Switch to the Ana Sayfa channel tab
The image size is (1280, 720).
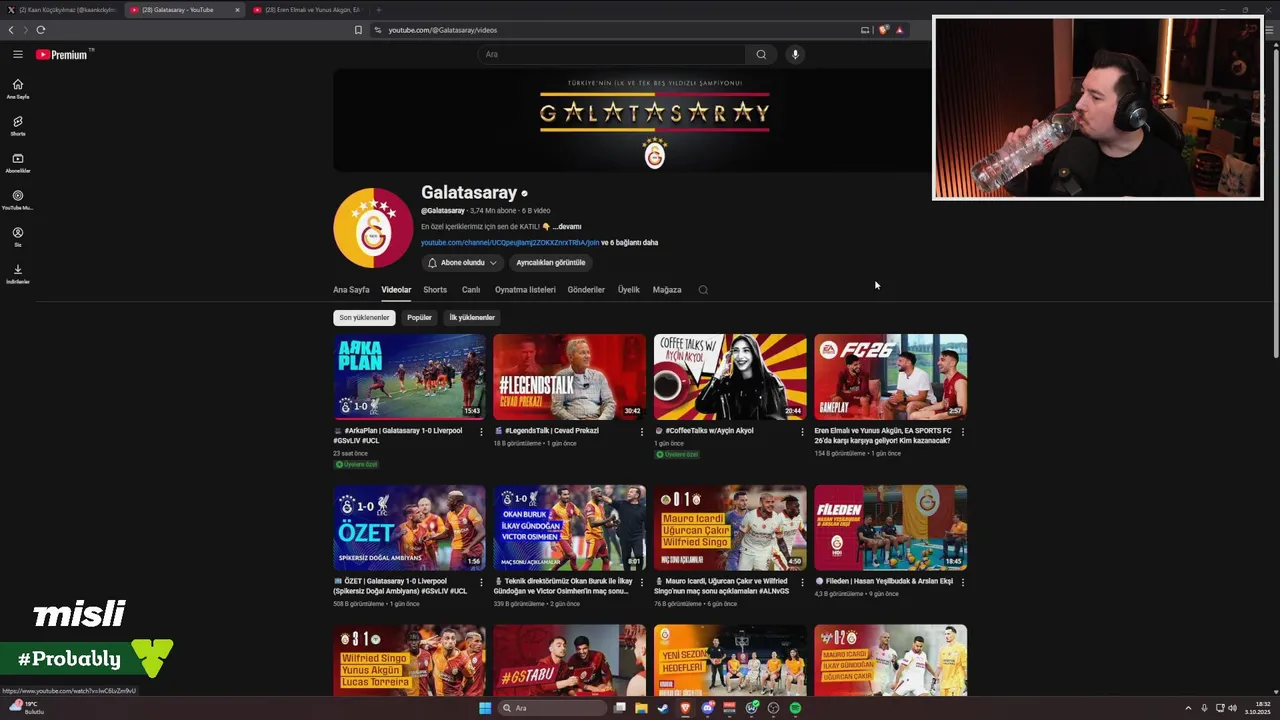(351, 290)
